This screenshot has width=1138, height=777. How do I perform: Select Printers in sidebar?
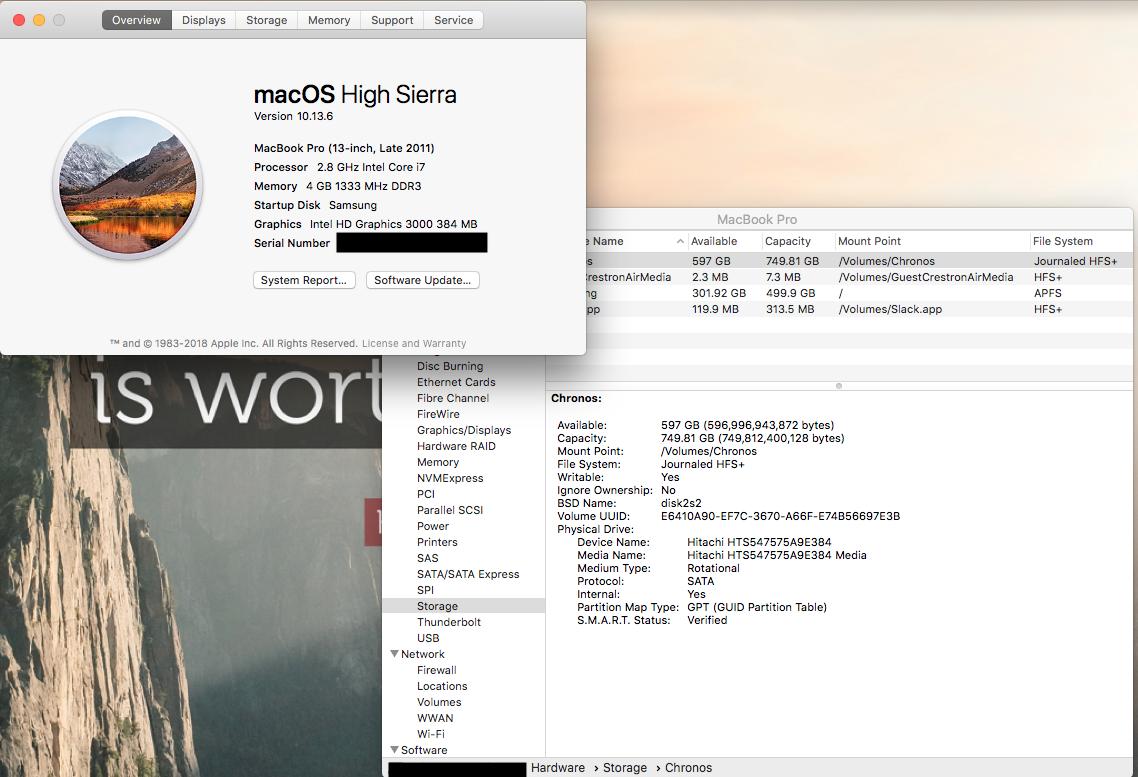(x=437, y=541)
